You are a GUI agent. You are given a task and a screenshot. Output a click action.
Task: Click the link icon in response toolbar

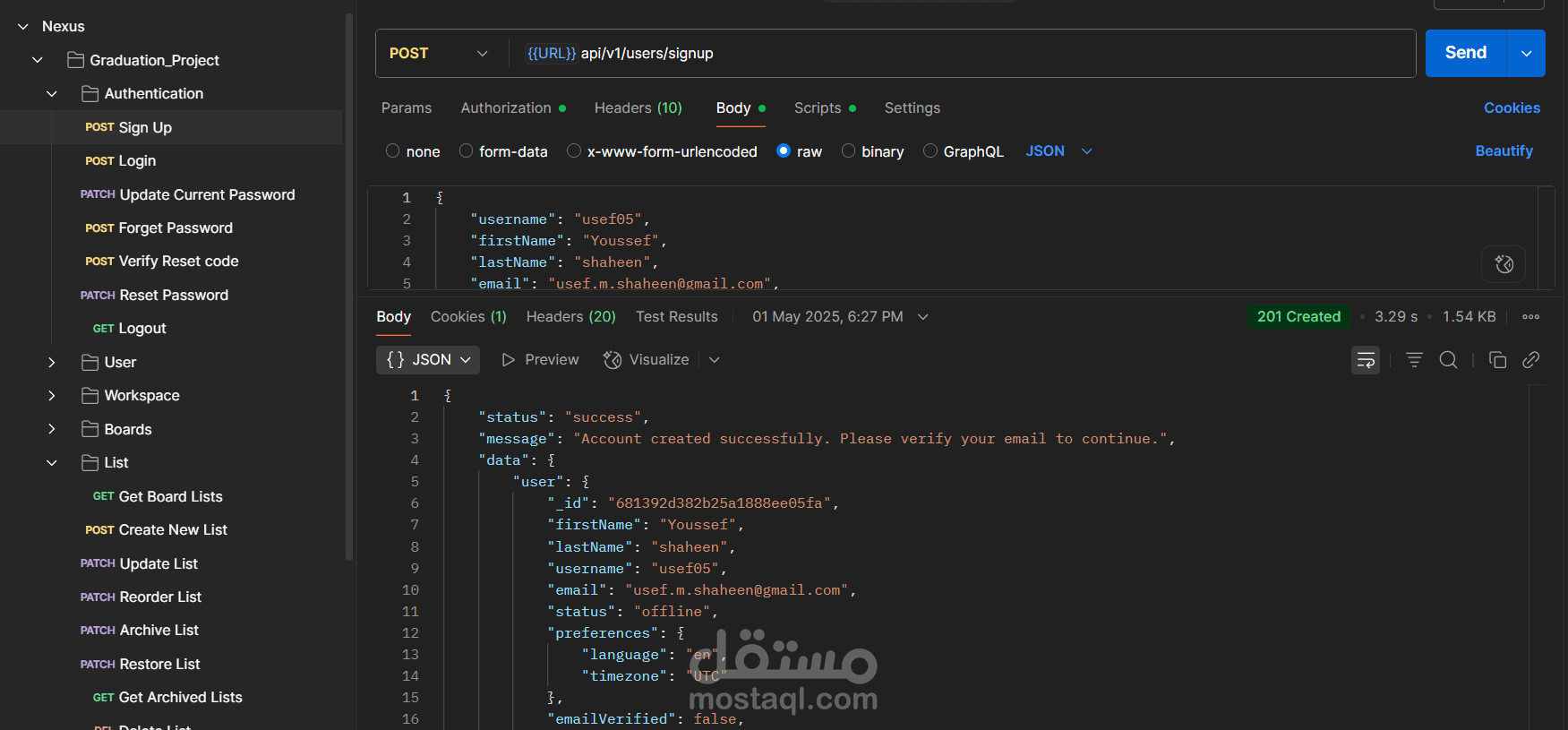[x=1531, y=360]
